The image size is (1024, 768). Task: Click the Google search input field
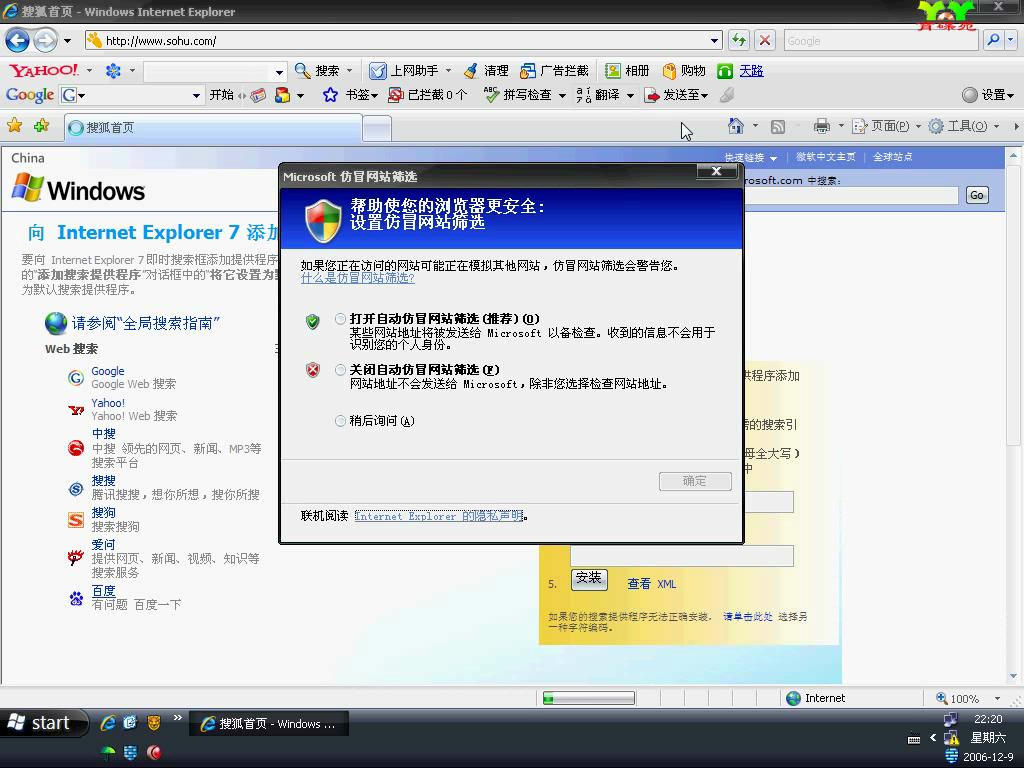[881, 40]
